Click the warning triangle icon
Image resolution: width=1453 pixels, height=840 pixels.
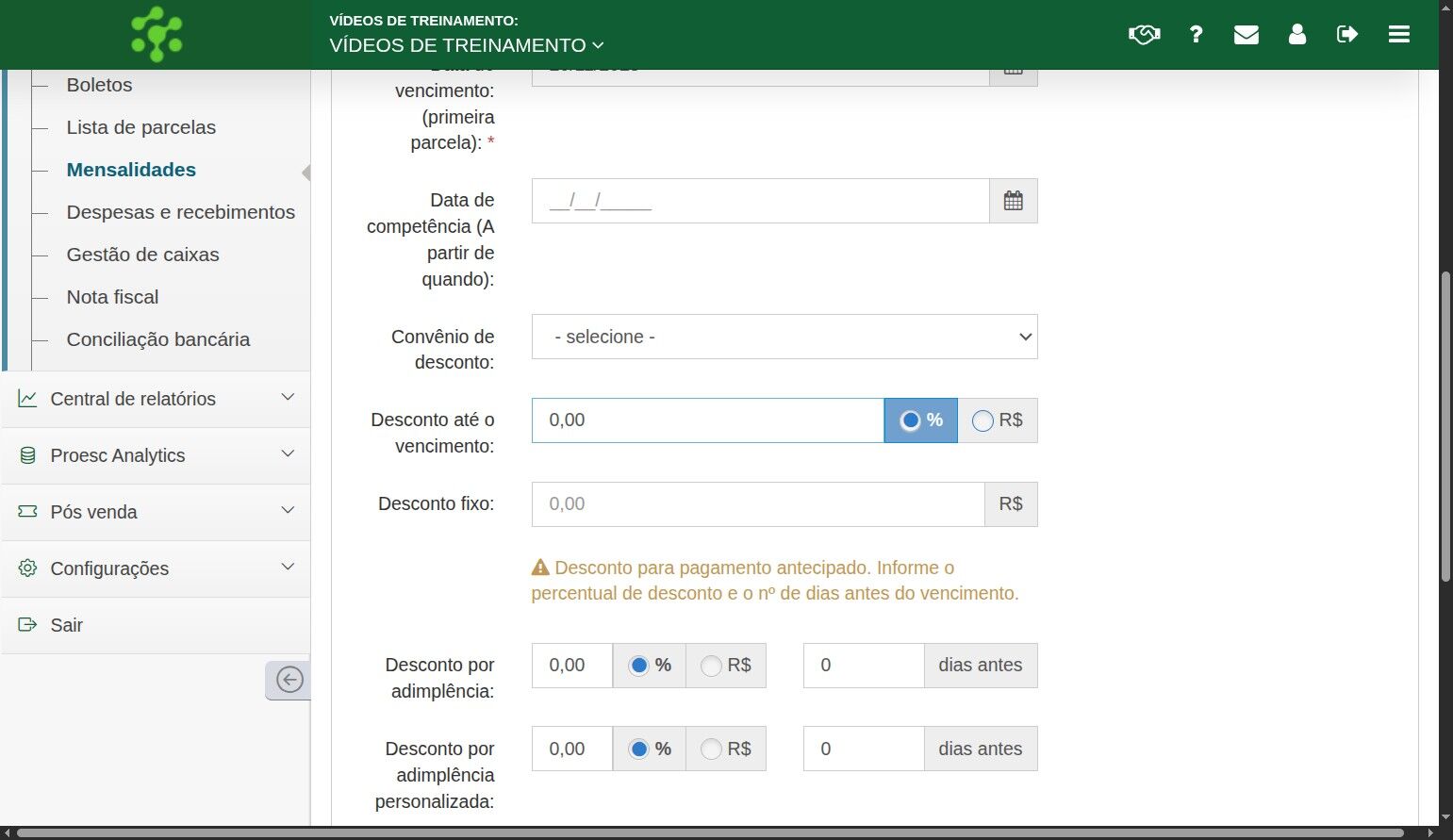(x=540, y=568)
